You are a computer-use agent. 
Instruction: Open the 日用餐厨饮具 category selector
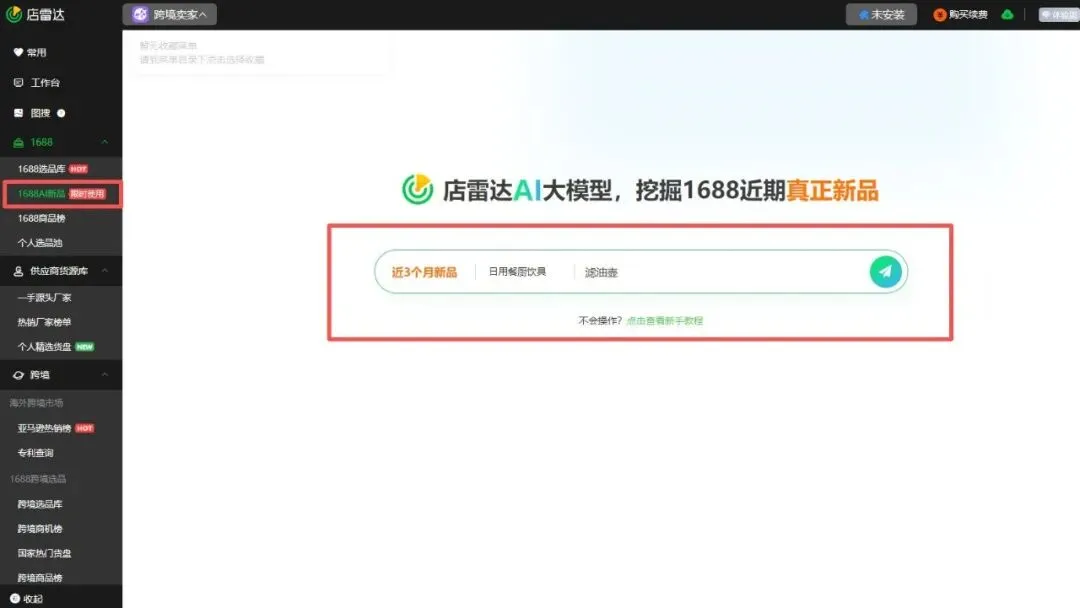click(517, 272)
